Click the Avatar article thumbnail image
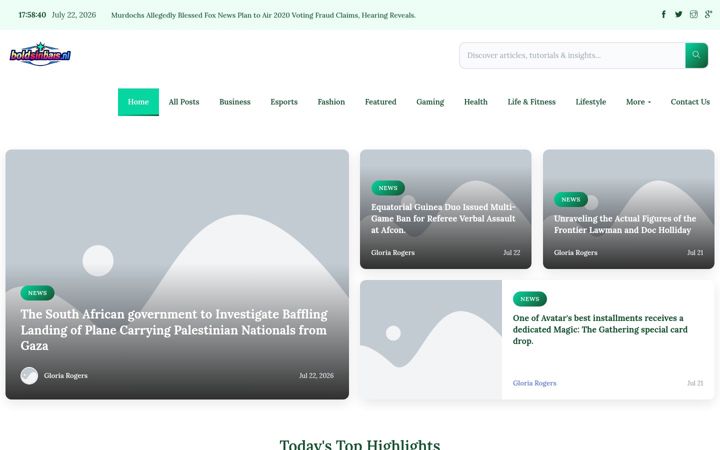 [x=431, y=340]
